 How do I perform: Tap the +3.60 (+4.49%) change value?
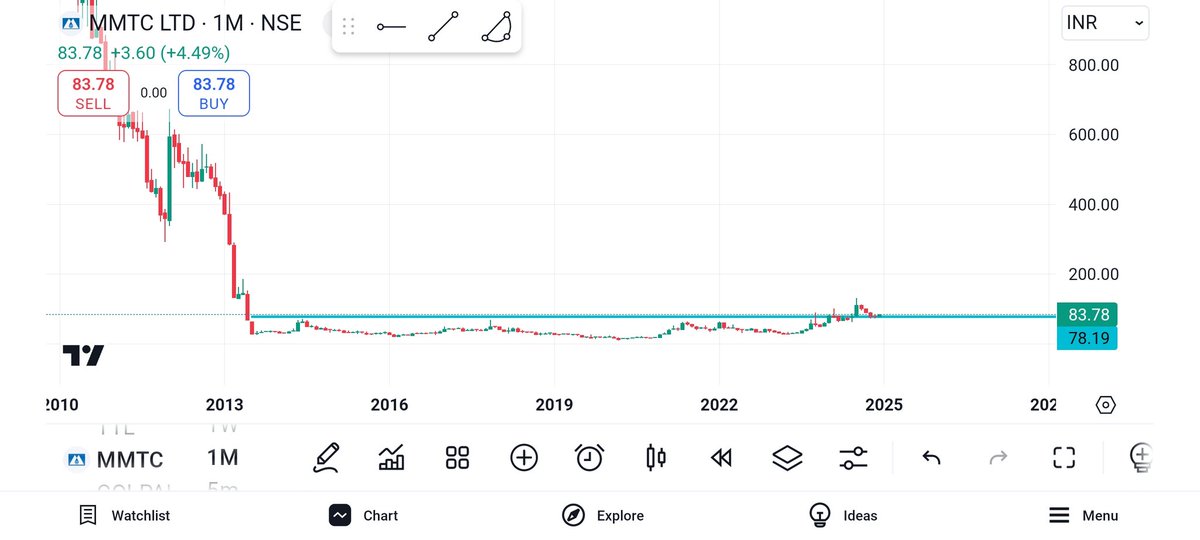tap(169, 53)
